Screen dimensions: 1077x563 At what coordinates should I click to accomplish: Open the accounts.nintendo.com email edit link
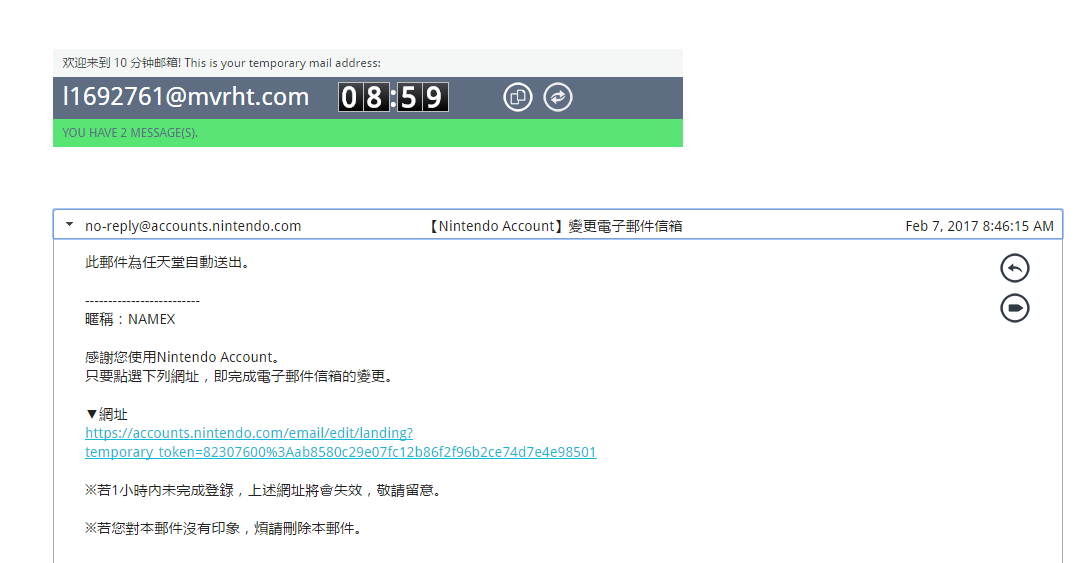click(x=249, y=433)
